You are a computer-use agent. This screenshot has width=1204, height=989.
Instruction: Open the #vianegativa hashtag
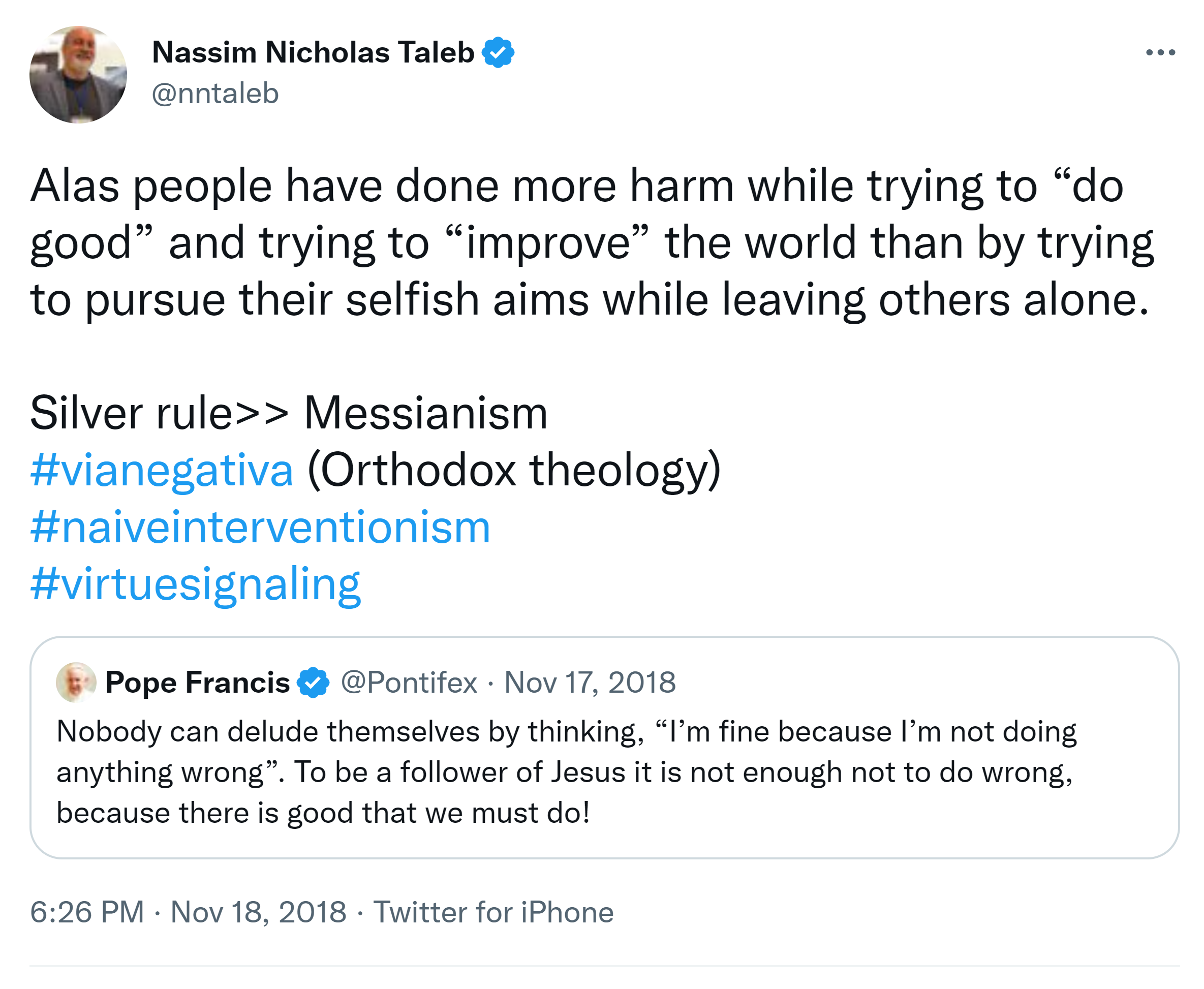pos(162,470)
